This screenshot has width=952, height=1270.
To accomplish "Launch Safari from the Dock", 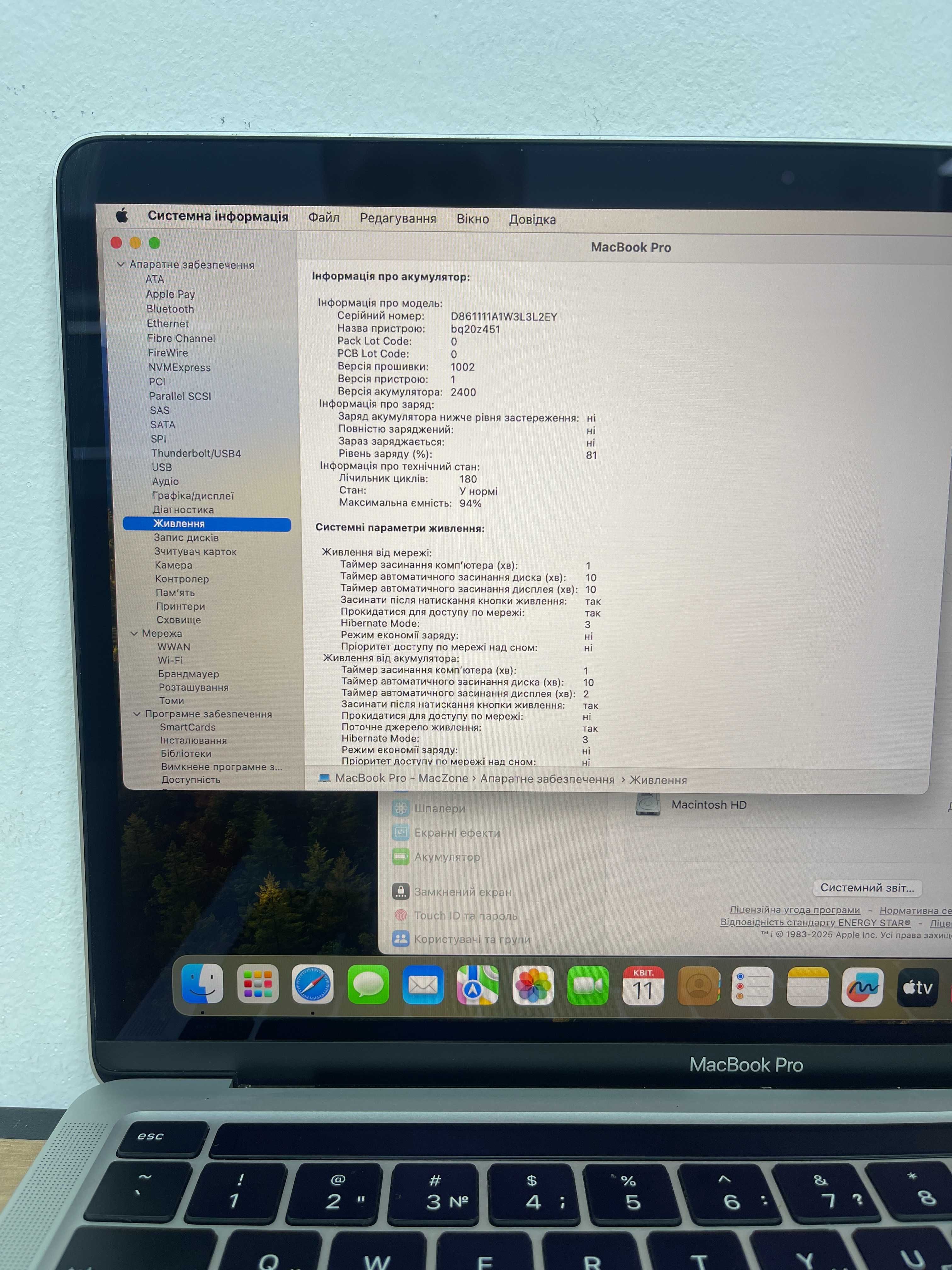I will [313, 984].
